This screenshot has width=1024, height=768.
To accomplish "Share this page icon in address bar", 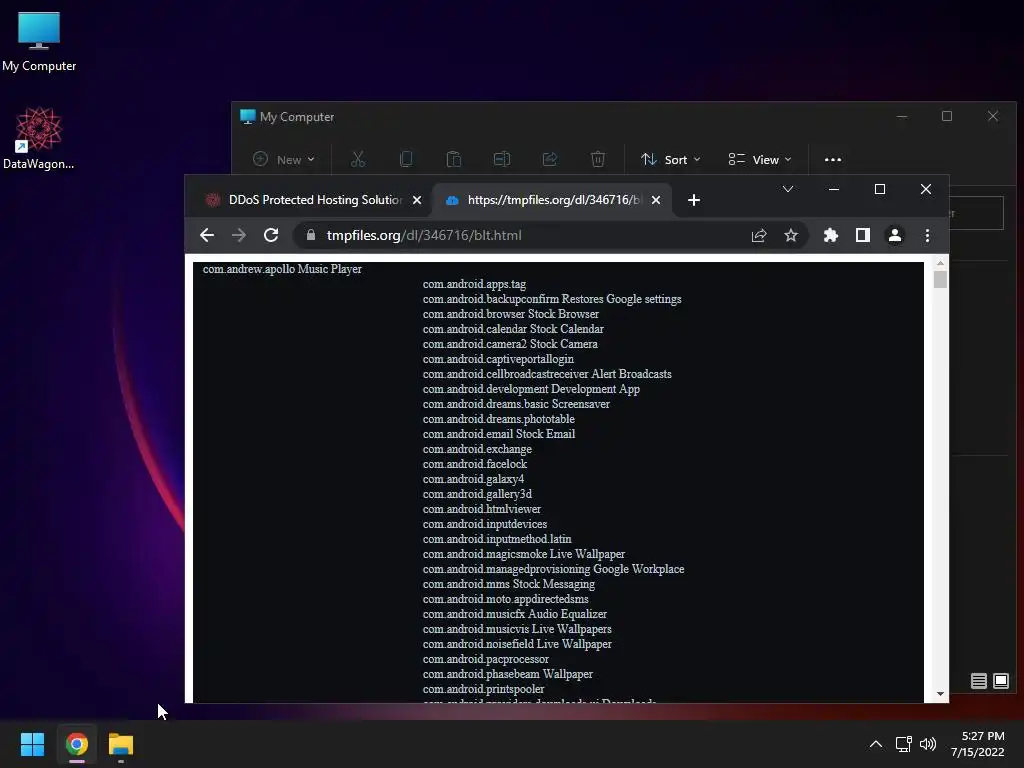I will tap(759, 235).
